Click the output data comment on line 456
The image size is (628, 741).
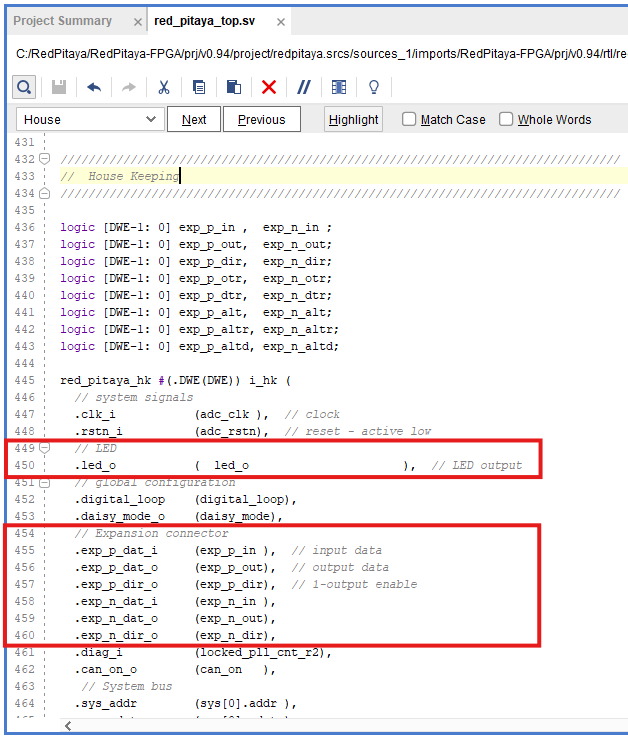340,568
